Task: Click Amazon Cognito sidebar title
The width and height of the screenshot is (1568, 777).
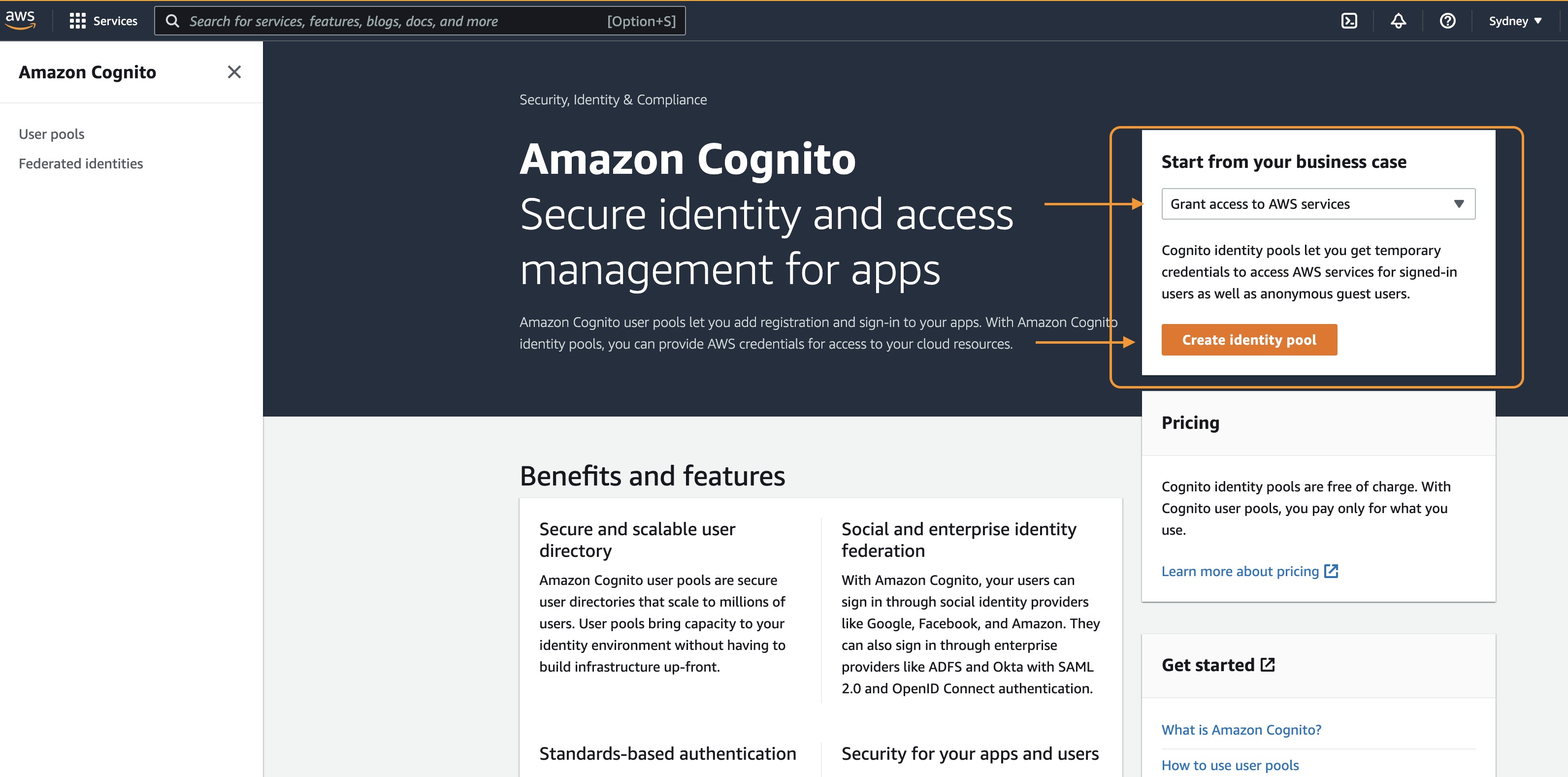Action: click(88, 72)
